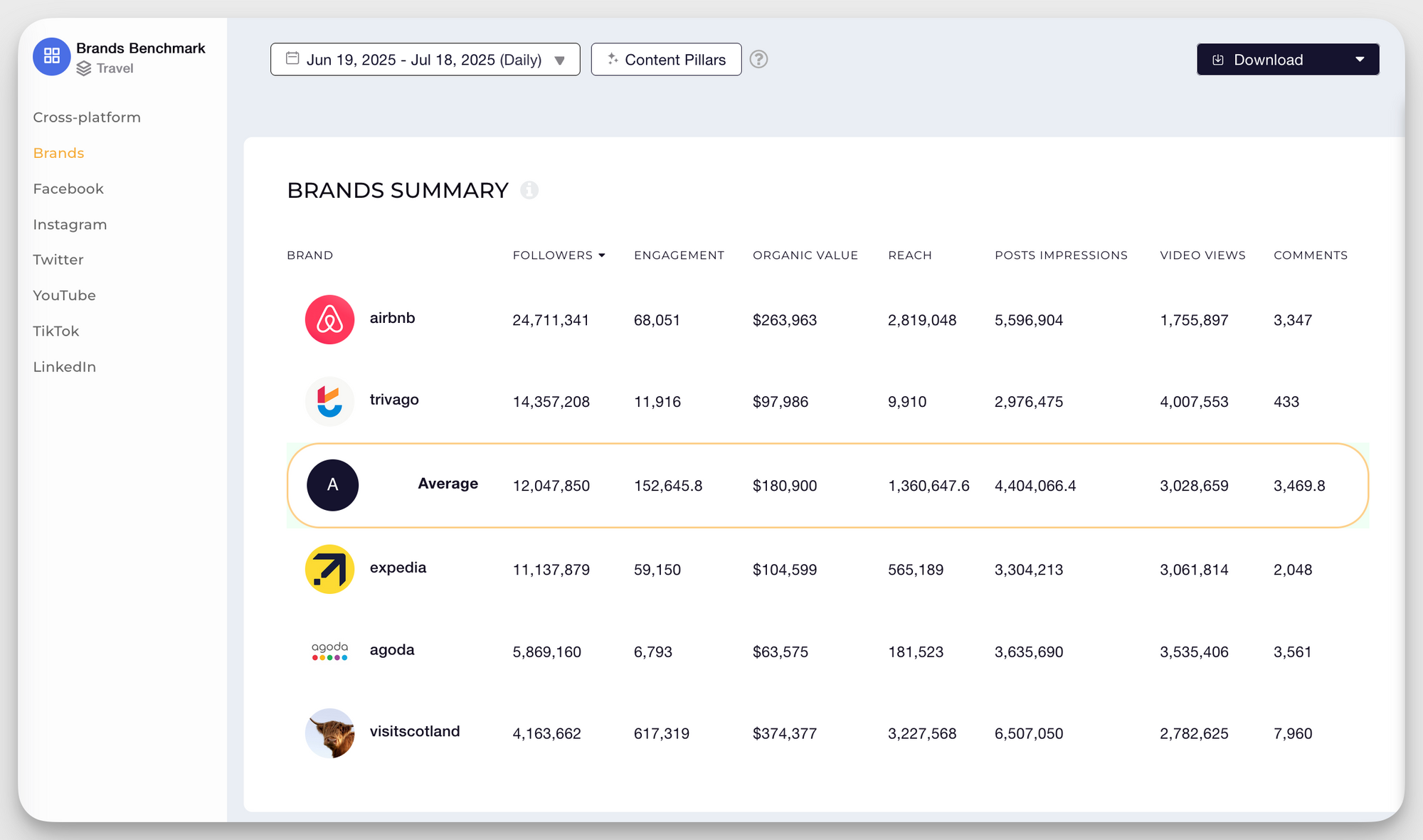Expand the Download dropdown arrow
Viewport: 1423px width, 840px height.
tap(1360, 59)
